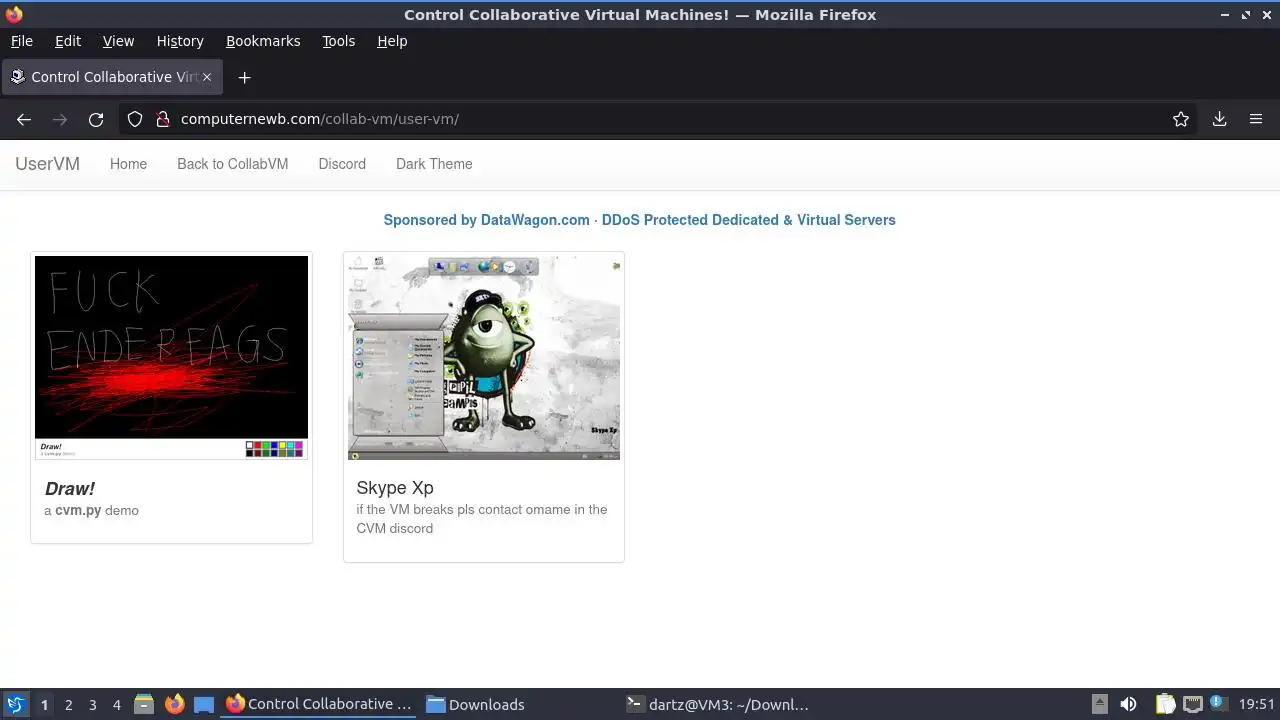Screen dimensions: 1280x720
Task: Open the removable media tray icon
Action: pos(1099,704)
